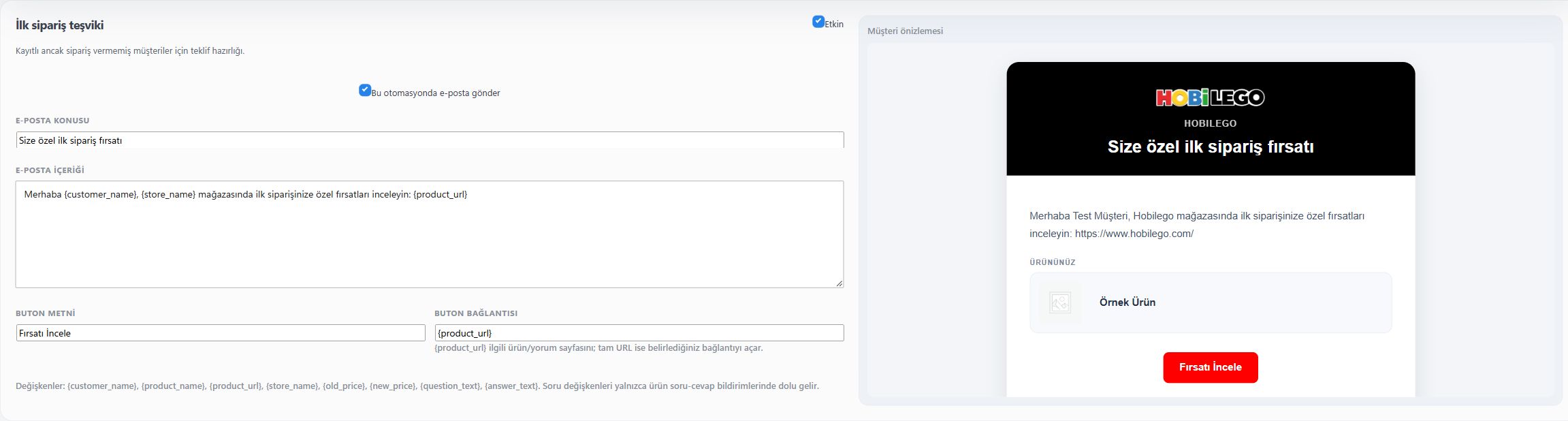Click the 'ÜRÜNÜNÜZ' label in preview
Image resolution: width=1568 pixels, height=421 pixels.
tap(1053, 262)
